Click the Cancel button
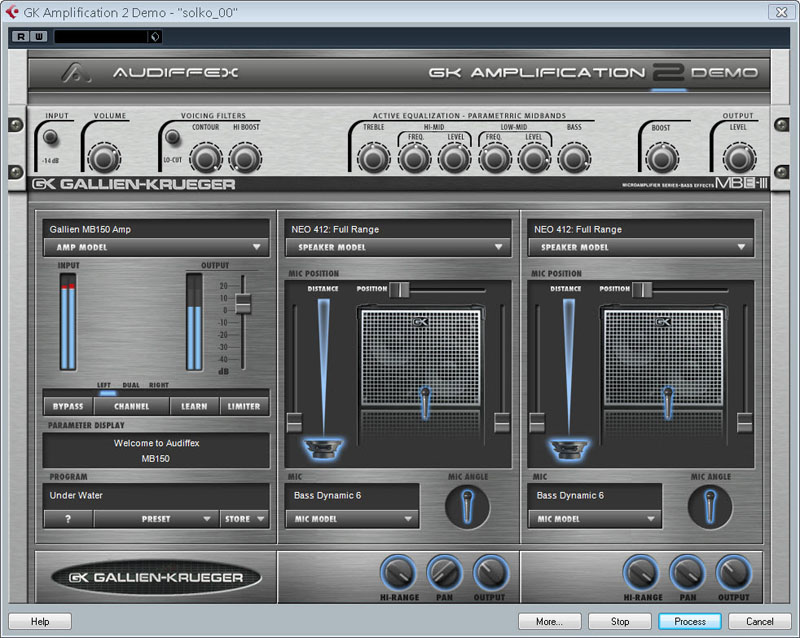This screenshot has width=800, height=638. tap(760, 621)
